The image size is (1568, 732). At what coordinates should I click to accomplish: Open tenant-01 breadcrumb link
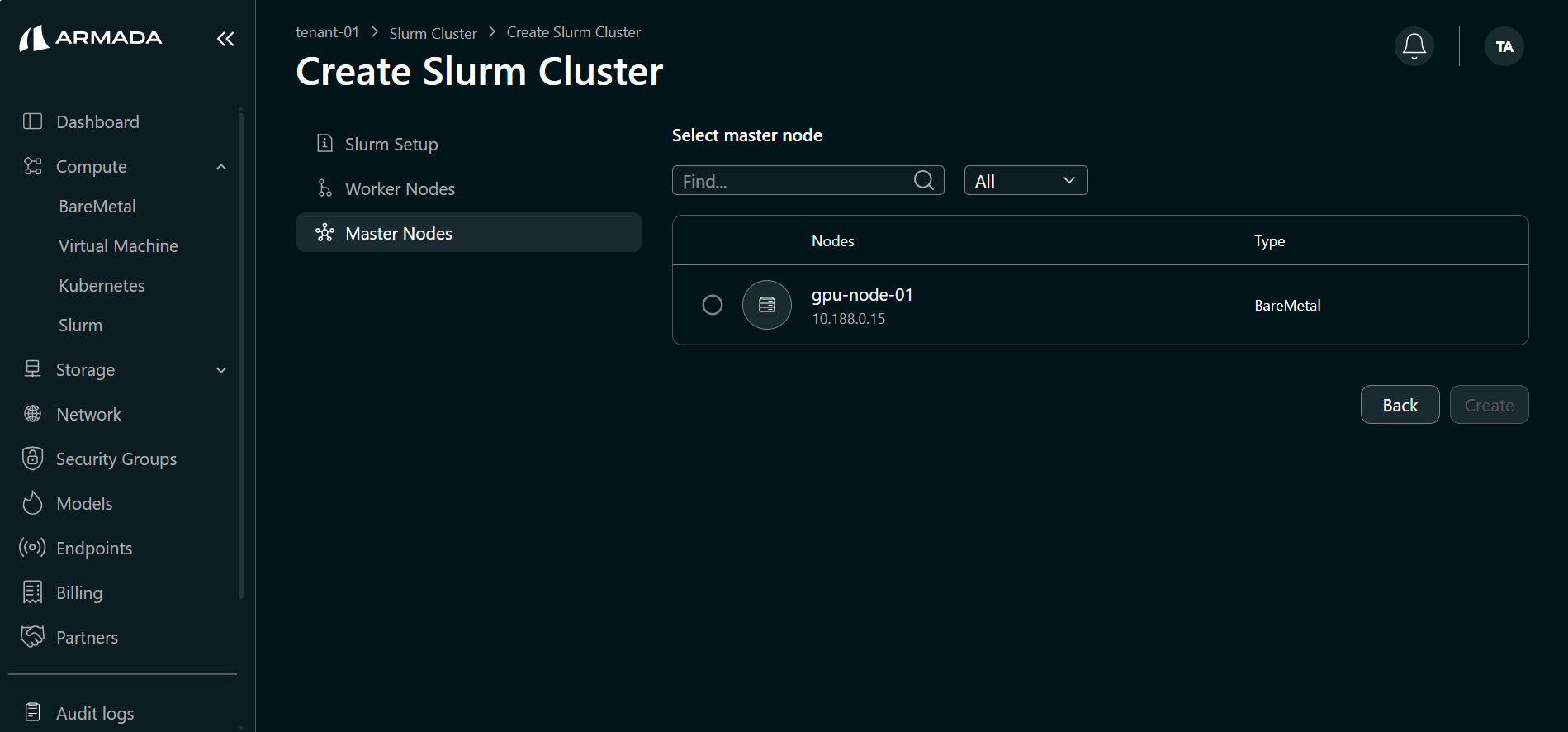[x=328, y=32]
